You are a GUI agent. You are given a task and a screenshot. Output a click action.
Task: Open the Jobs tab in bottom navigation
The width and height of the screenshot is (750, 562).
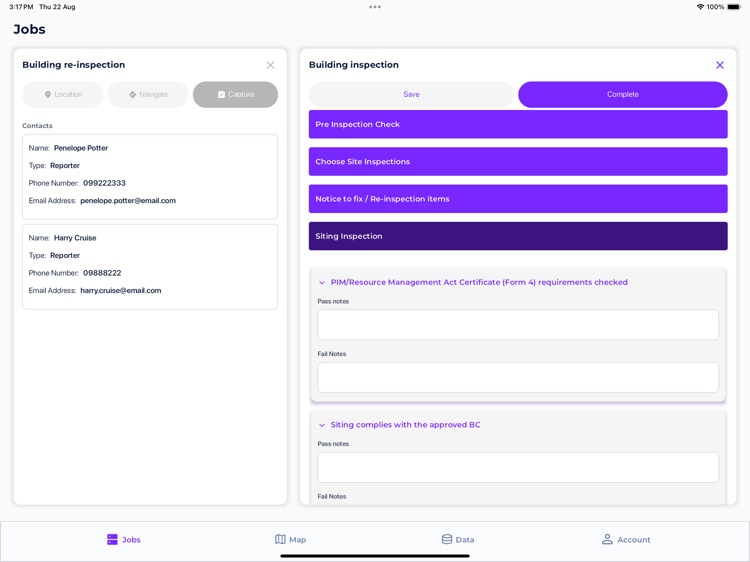point(123,540)
